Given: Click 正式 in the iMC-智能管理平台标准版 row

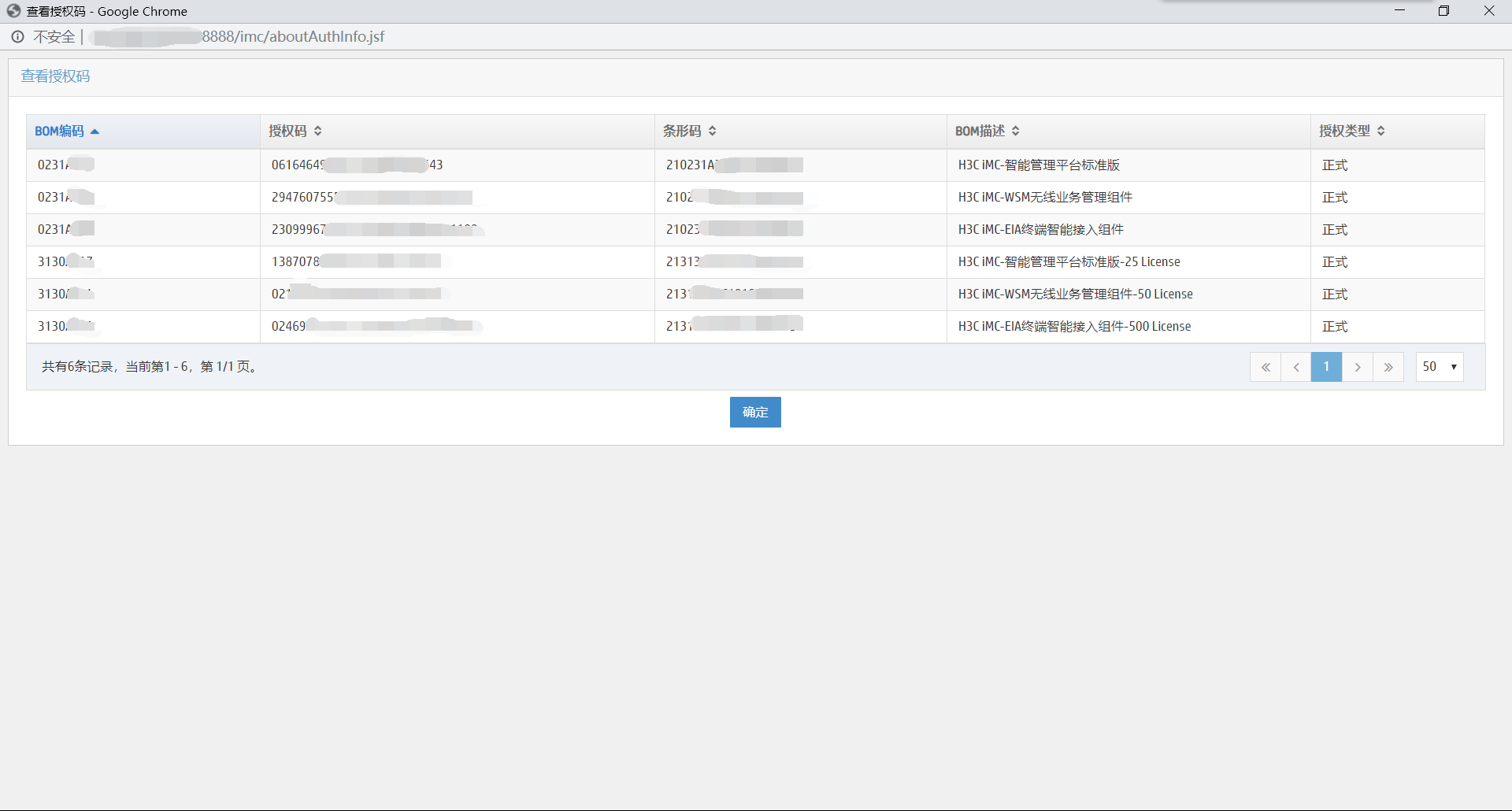Looking at the screenshot, I should click(1335, 165).
